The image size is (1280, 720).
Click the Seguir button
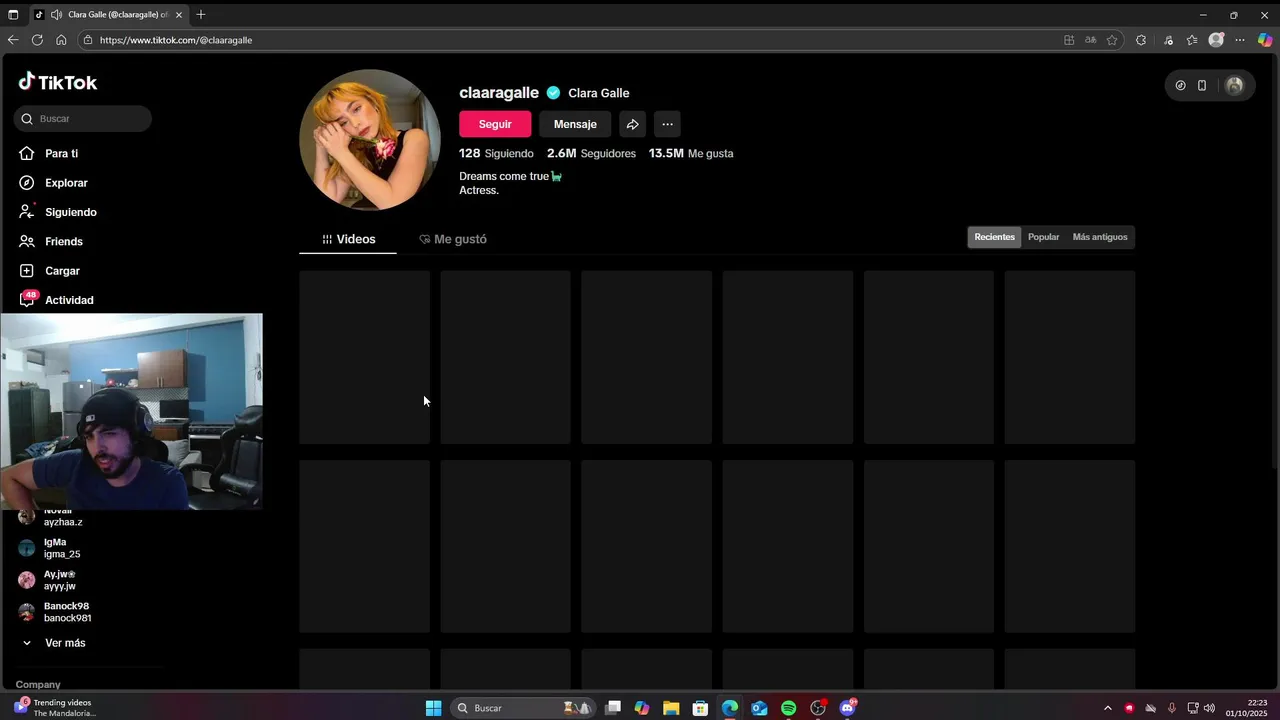(x=495, y=124)
